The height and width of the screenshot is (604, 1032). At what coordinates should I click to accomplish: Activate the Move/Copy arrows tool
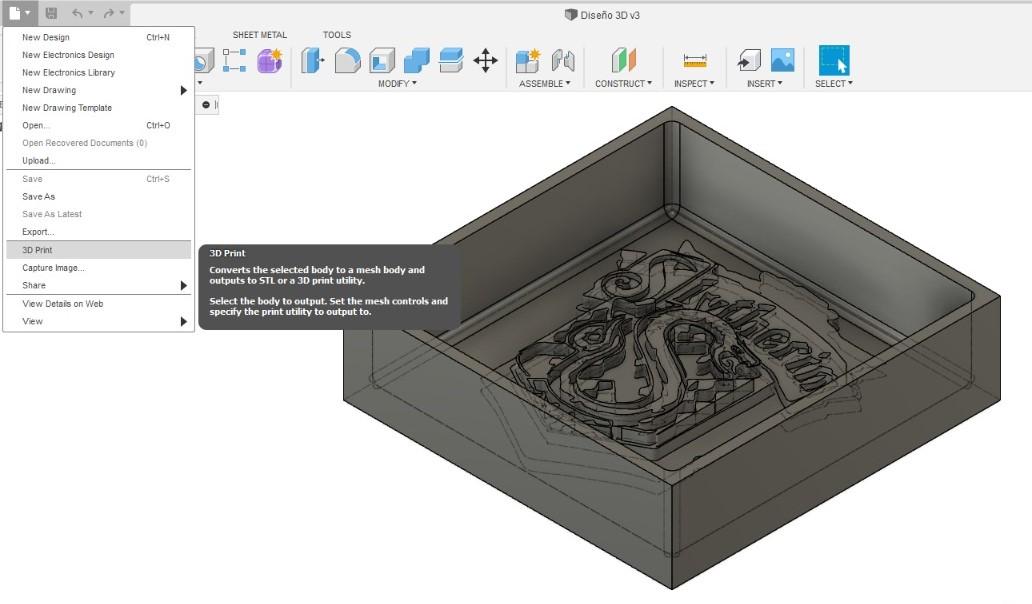pos(486,61)
